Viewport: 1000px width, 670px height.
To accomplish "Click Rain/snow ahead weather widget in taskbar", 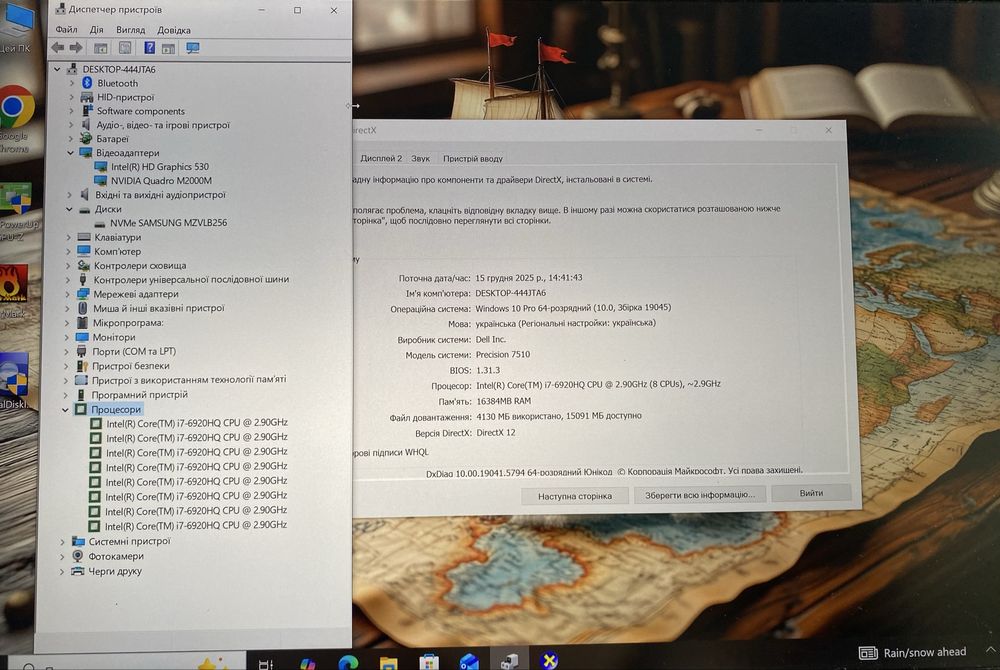I will [913, 652].
